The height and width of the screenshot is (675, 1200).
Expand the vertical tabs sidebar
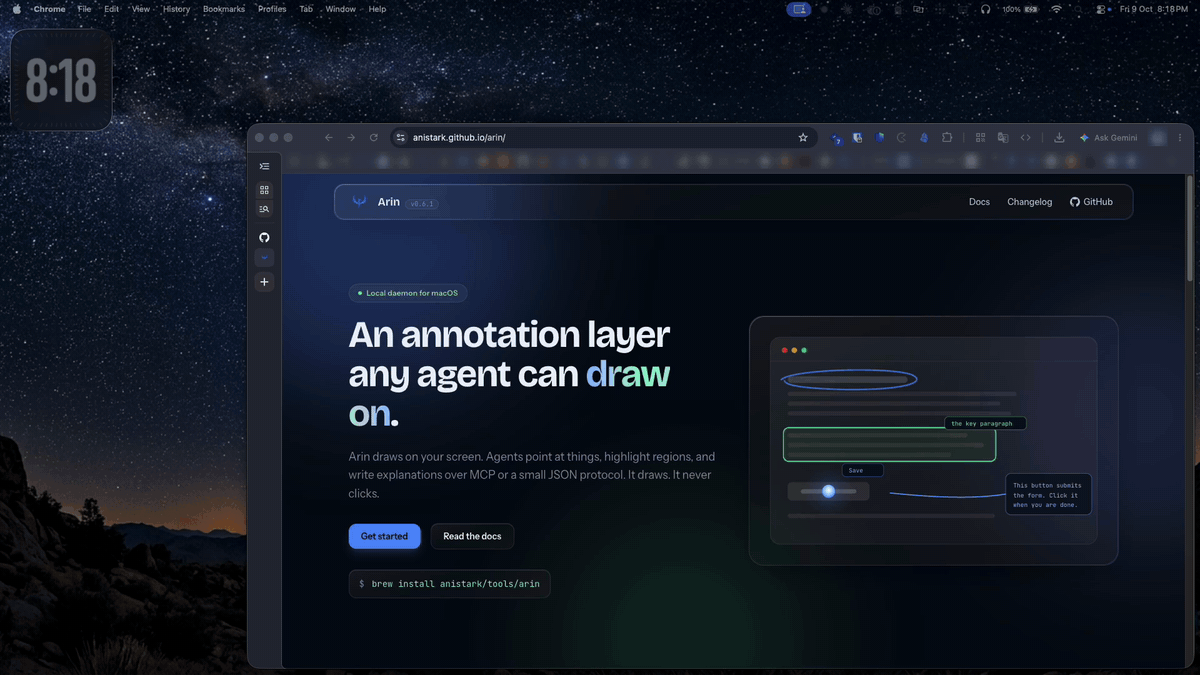pyautogui.click(x=264, y=166)
